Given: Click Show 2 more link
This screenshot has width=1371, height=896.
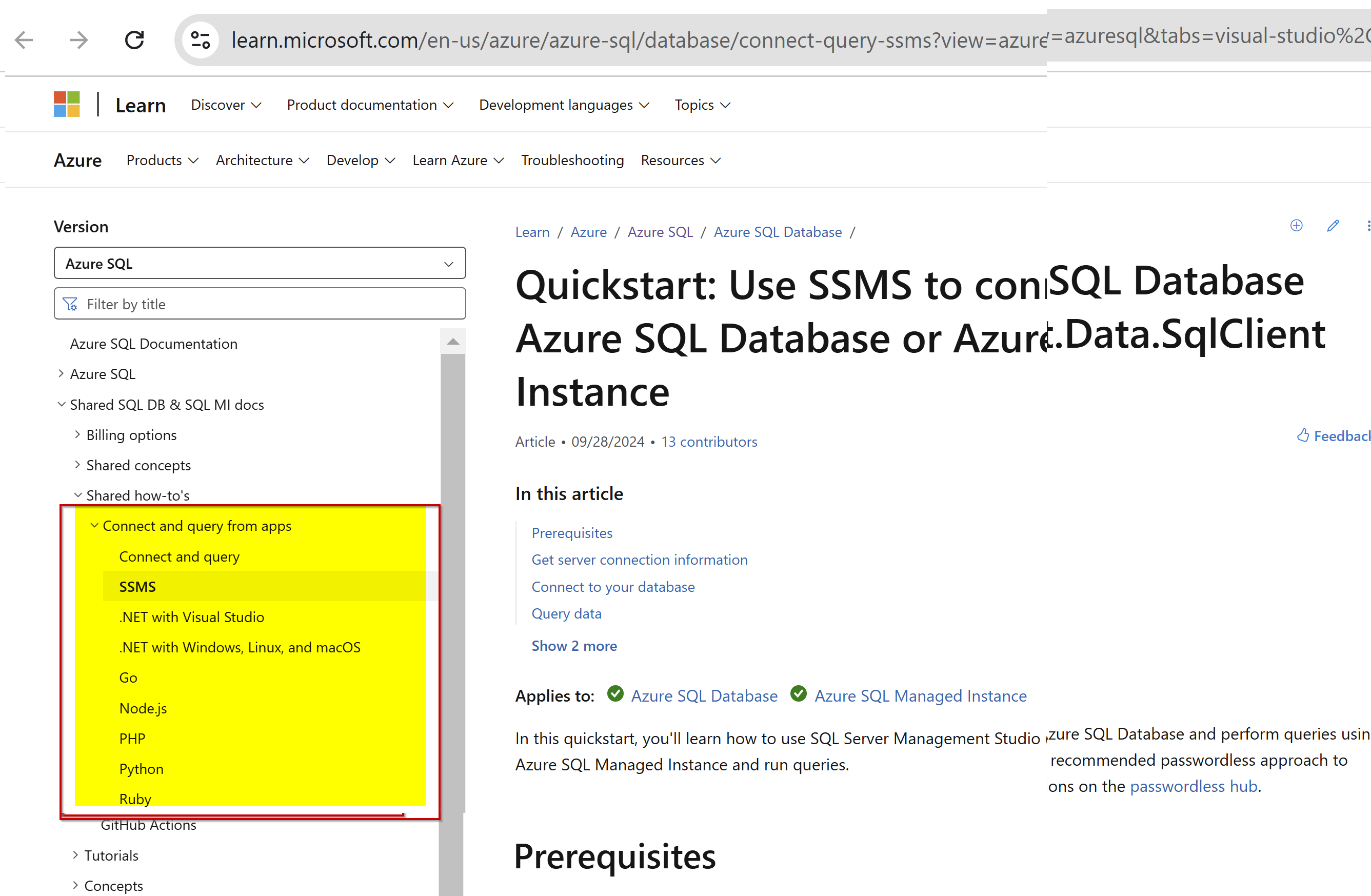Looking at the screenshot, I should click(574, 646).
